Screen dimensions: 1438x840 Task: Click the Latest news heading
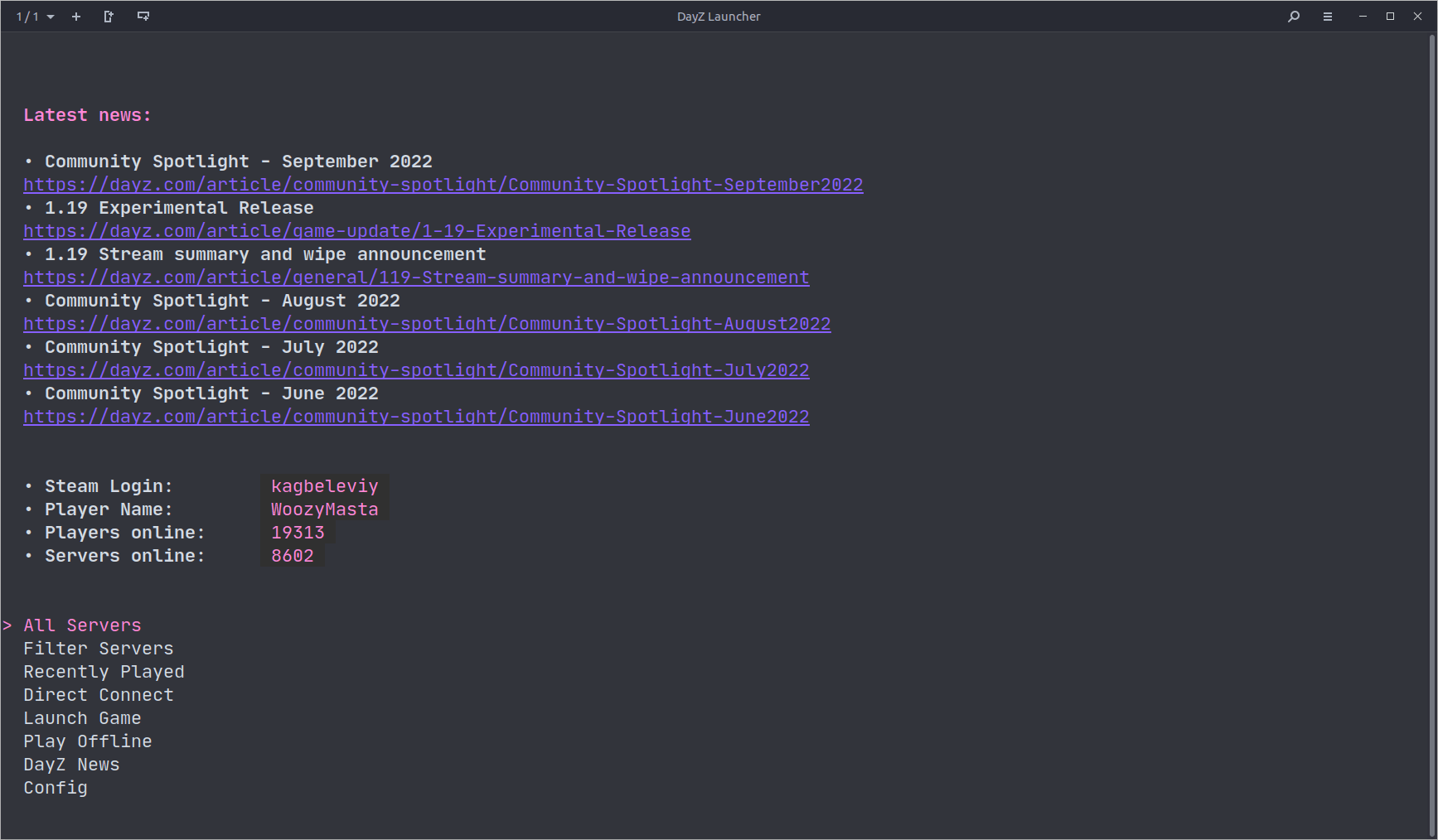[x=88, y=115]
